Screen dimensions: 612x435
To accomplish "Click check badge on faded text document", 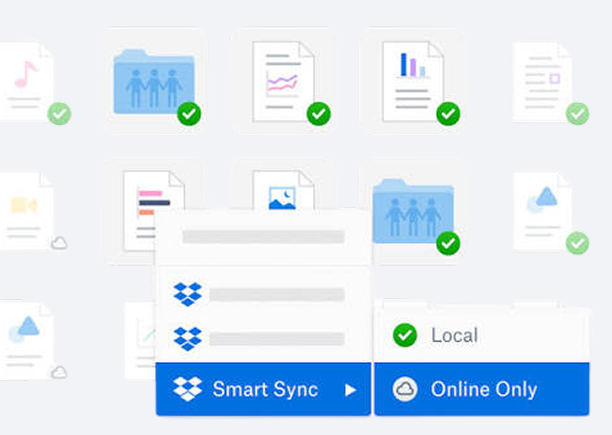I will 578,114.
